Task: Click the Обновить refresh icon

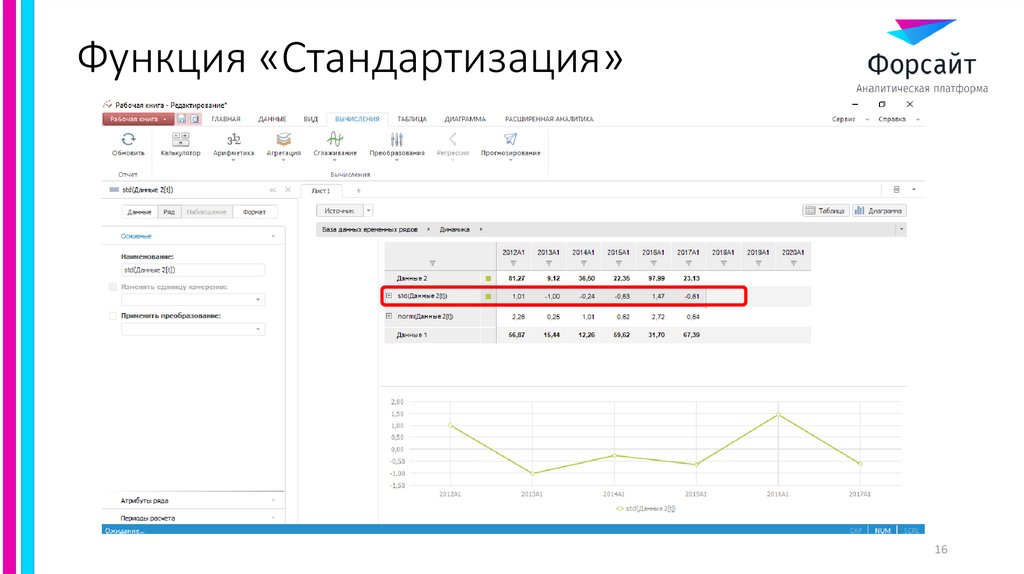Action: click(x=128, y=139)
